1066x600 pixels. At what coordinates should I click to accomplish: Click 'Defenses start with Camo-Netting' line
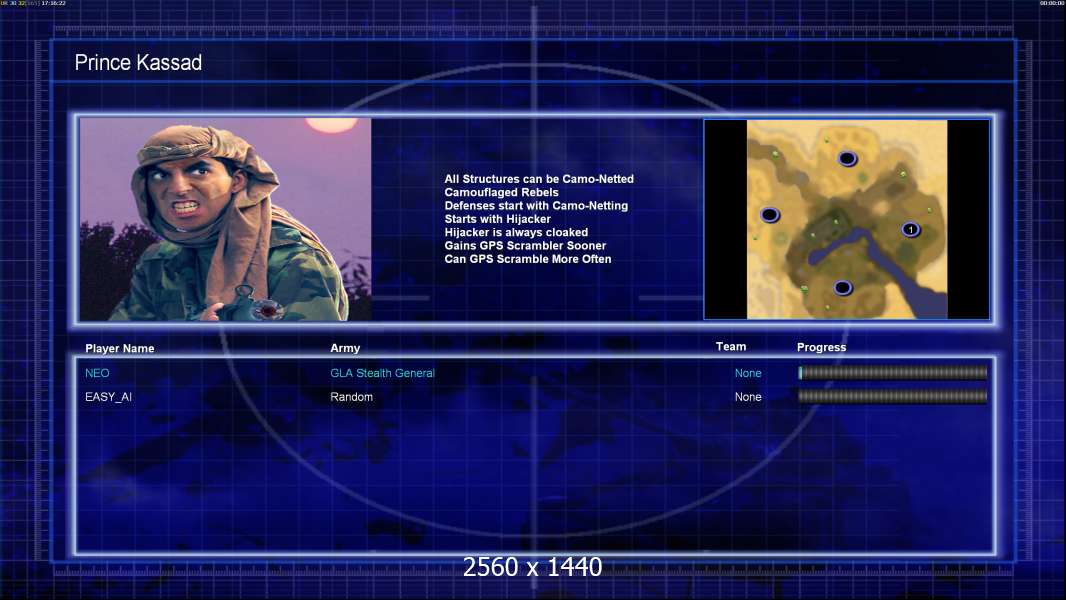coord(536,205)
